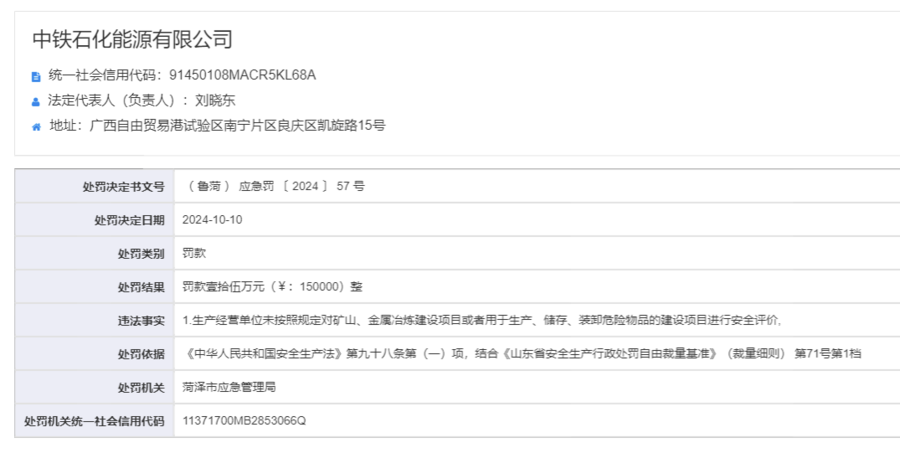
Task: Click the legal representative name 刘晓东
Action: [215, 100]
